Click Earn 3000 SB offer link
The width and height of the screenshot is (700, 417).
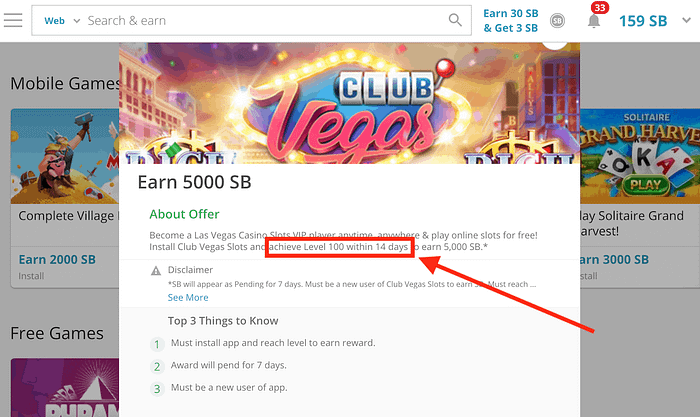pos(614,259)
